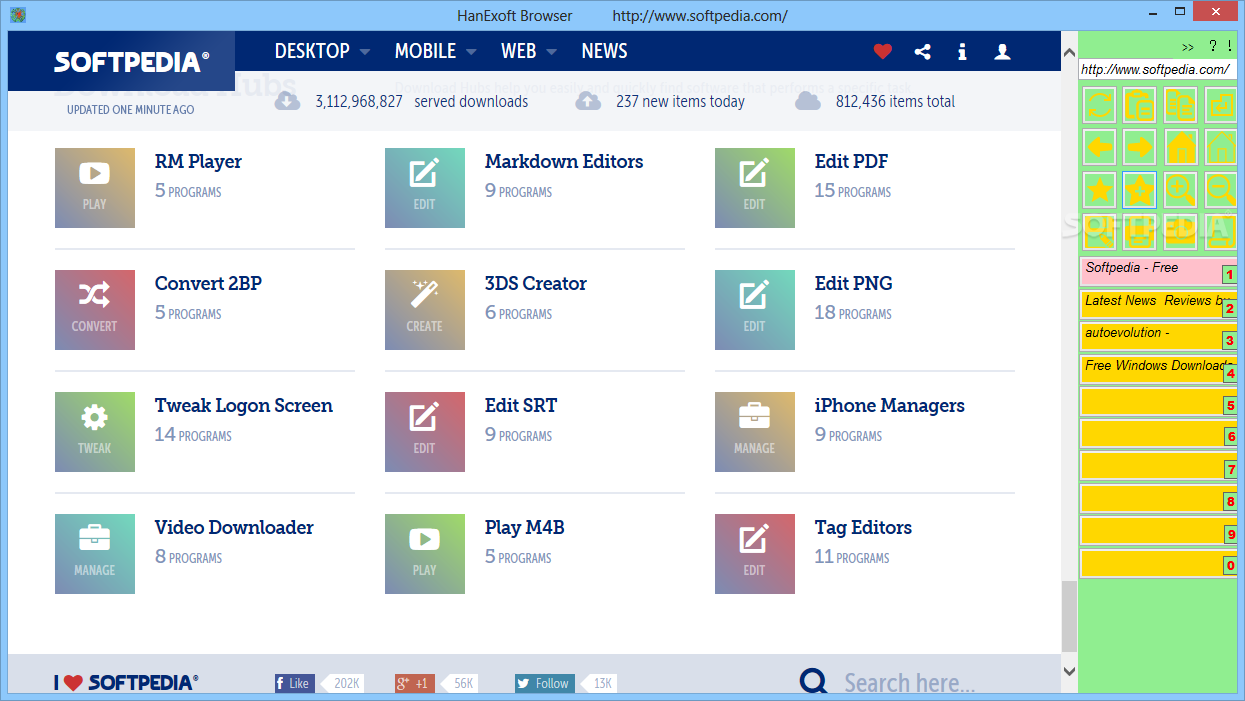Select the empty tab slot numbered 9
Viewport: 1245px width, 701px height.
pos(1158,531)
